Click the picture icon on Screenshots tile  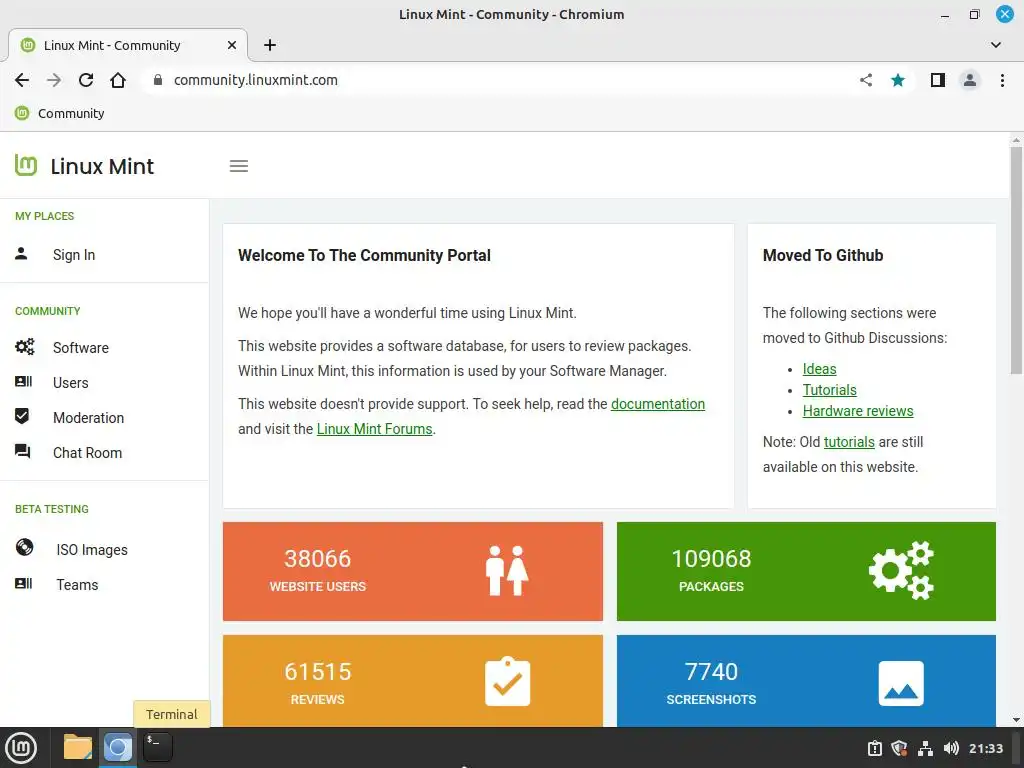[901, 684]
